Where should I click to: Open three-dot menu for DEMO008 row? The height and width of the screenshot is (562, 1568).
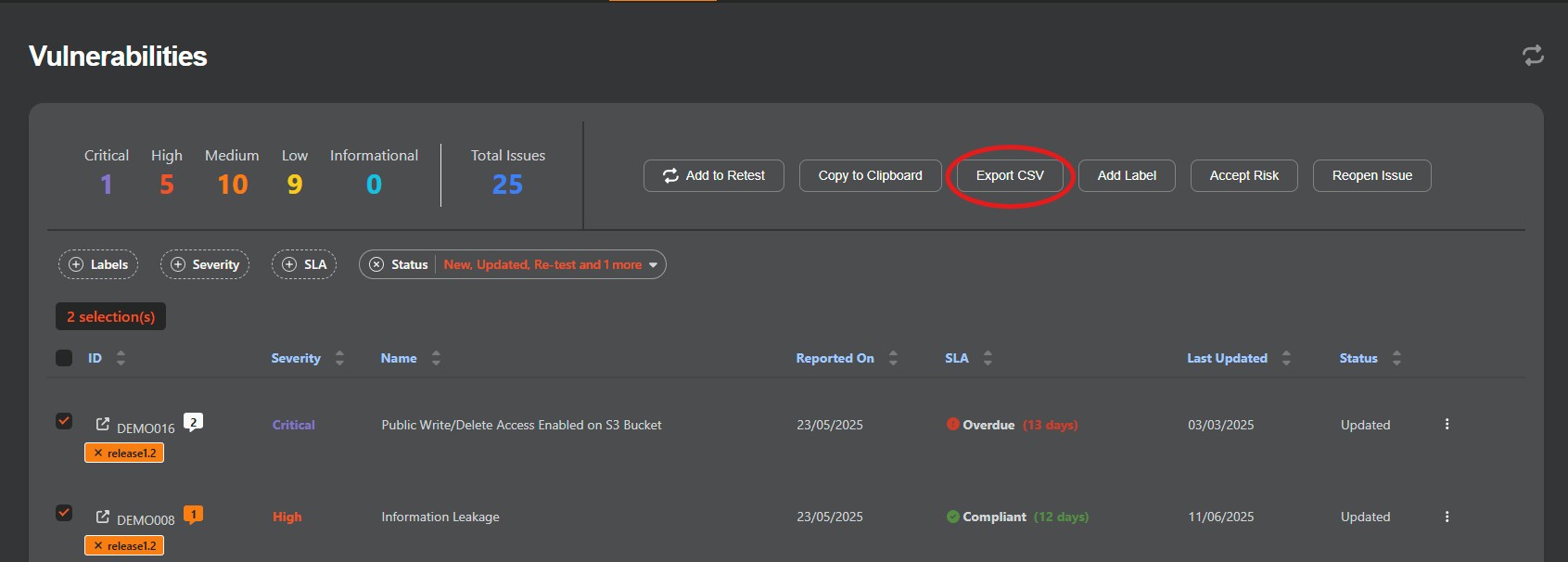pyautogui.click(x=1447, y=517)
